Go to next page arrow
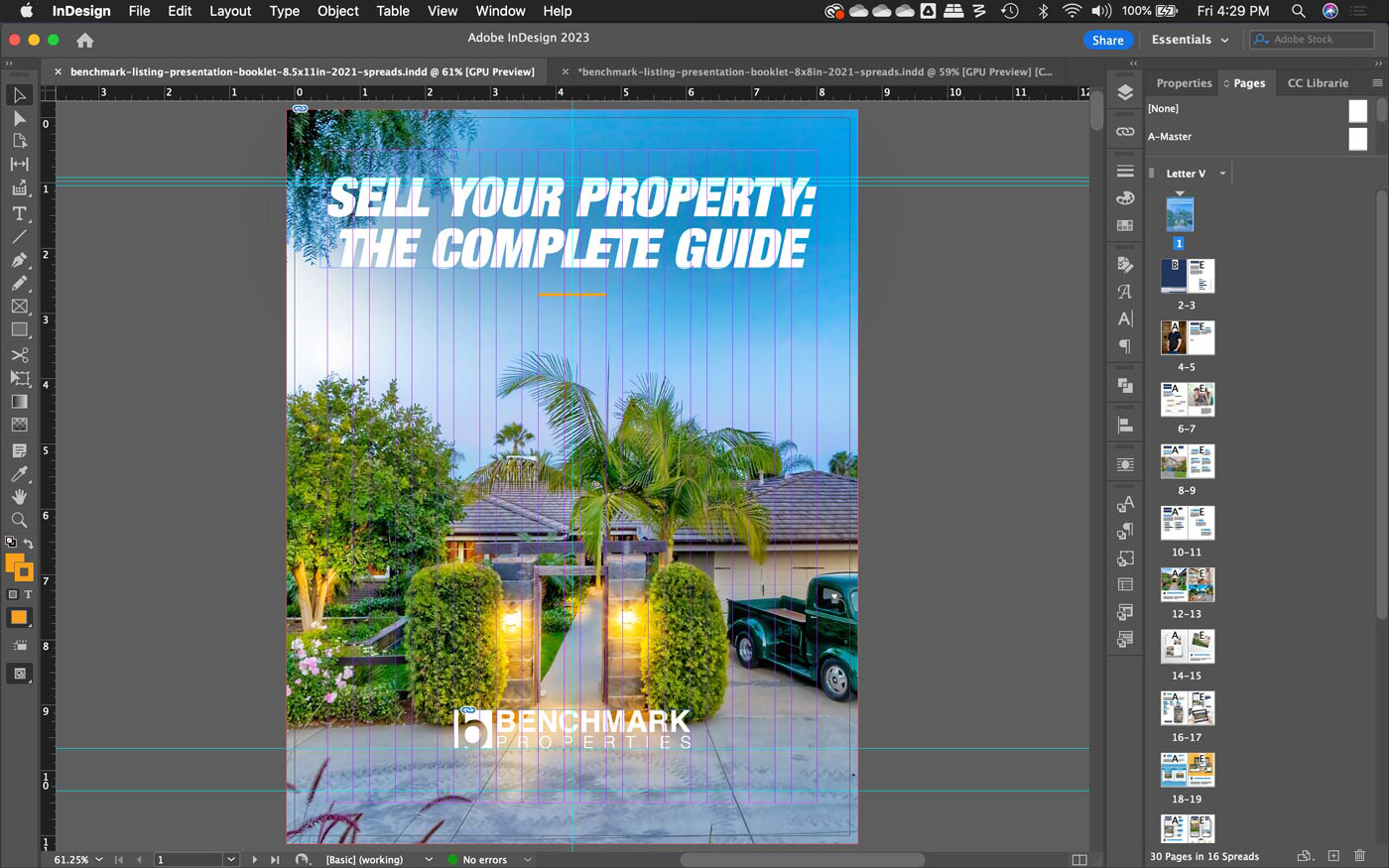The width and height of the screenshot is (1389, 868). (x=254, y=859)
